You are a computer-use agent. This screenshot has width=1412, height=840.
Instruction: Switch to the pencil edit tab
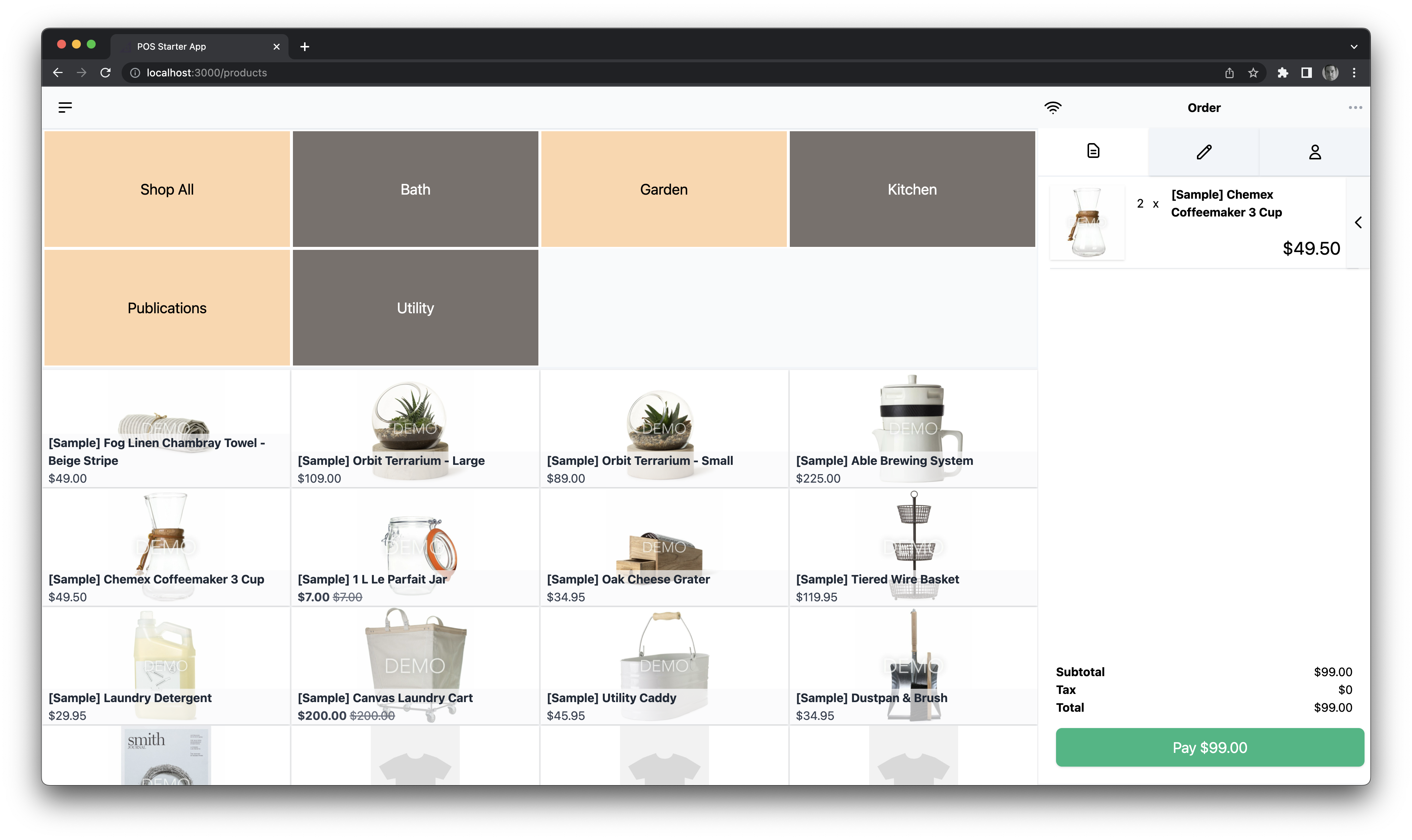click(1204, 152)
